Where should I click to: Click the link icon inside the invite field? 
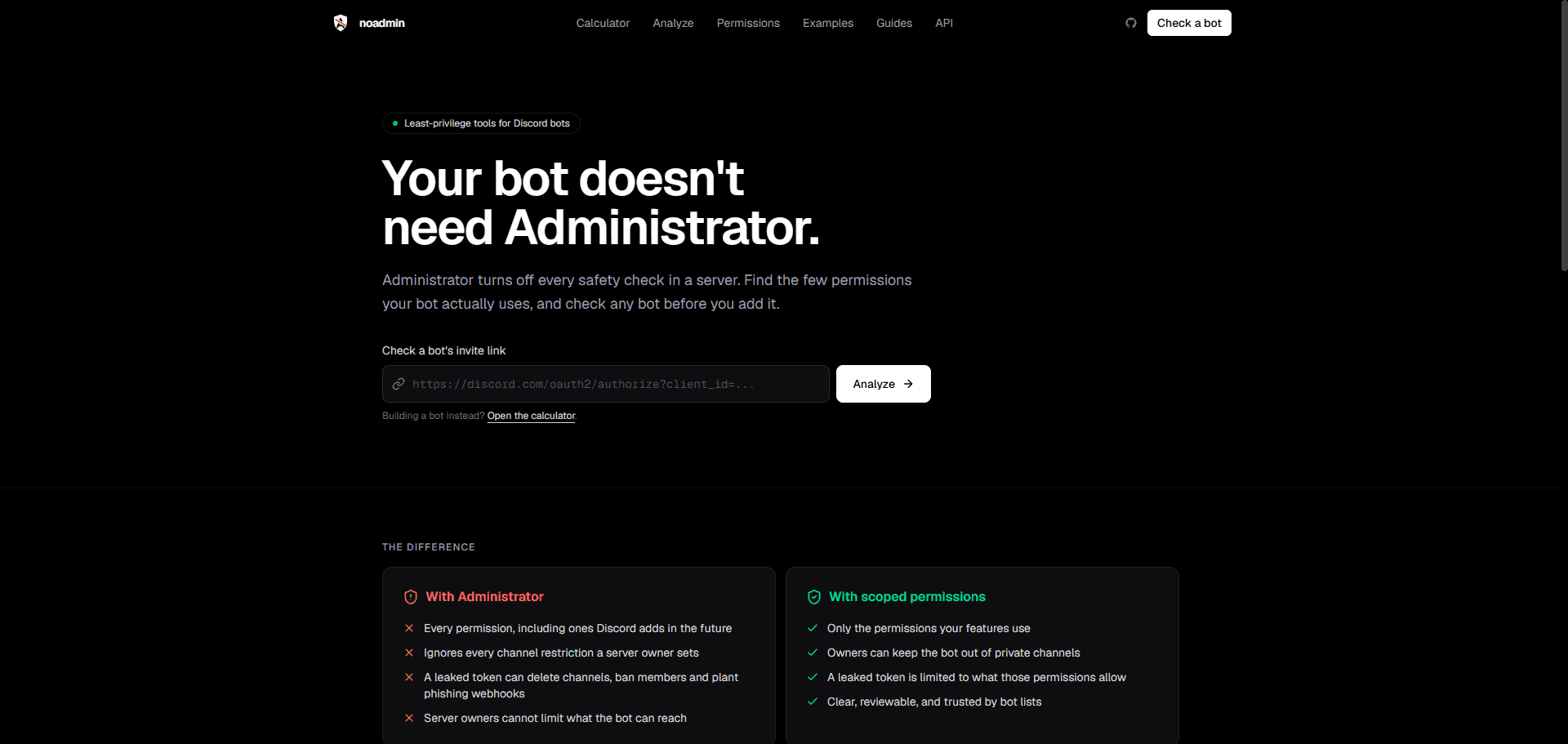(399, 384)
